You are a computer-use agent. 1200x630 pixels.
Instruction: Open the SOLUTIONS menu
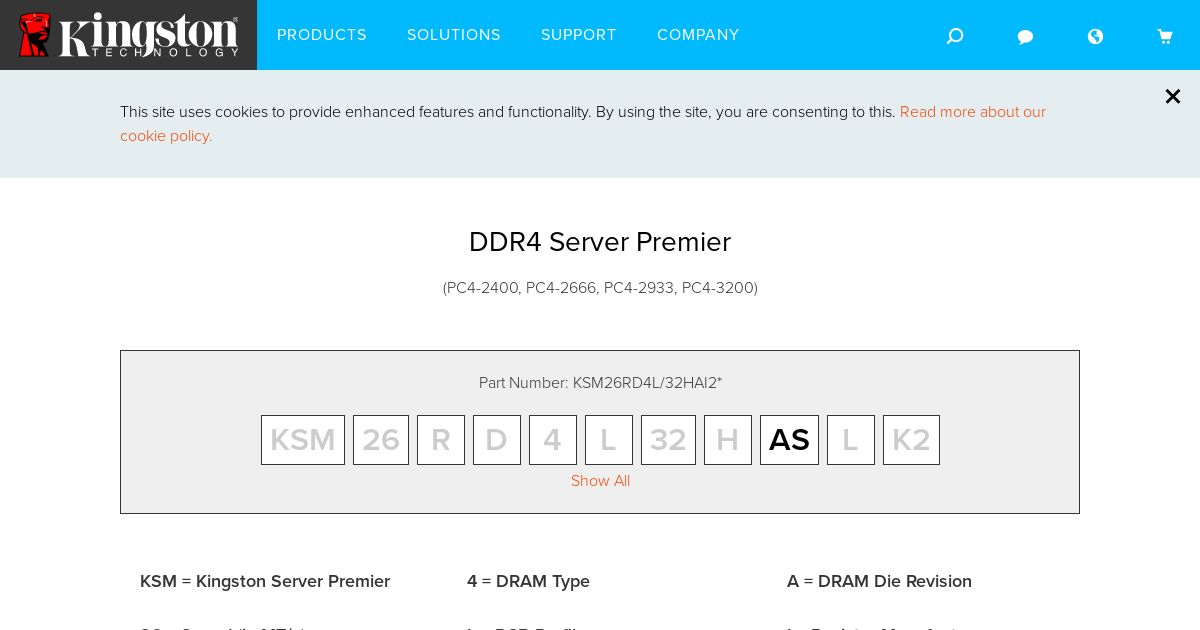[454, 35]
